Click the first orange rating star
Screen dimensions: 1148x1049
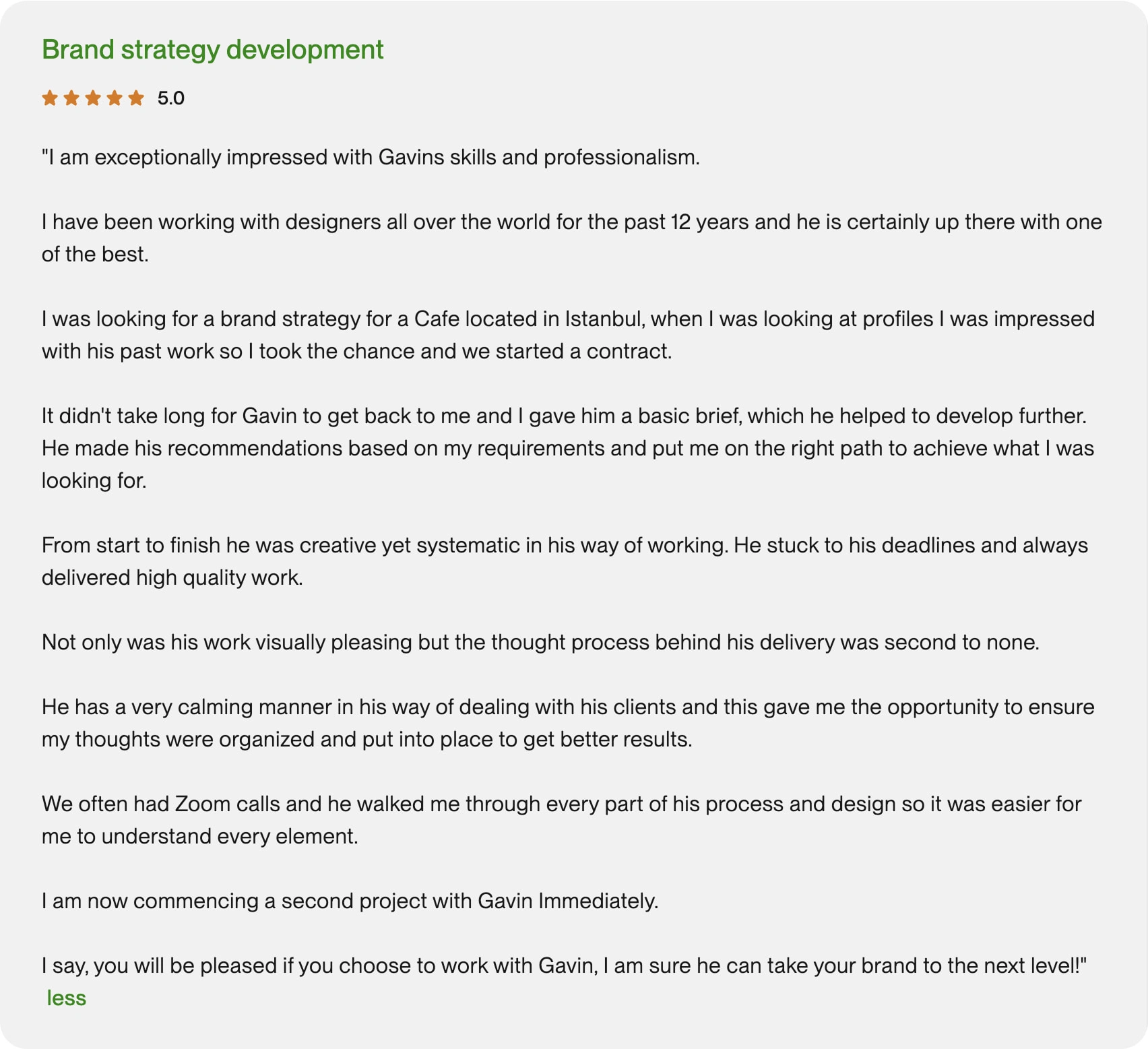click(x=50, y=98)
